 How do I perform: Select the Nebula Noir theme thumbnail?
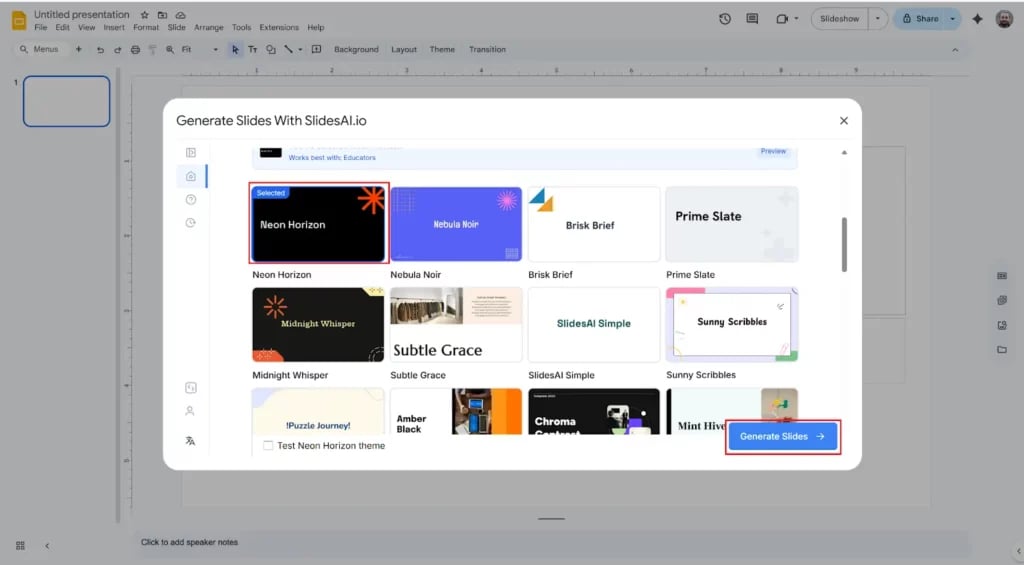(x=456, y=224)
